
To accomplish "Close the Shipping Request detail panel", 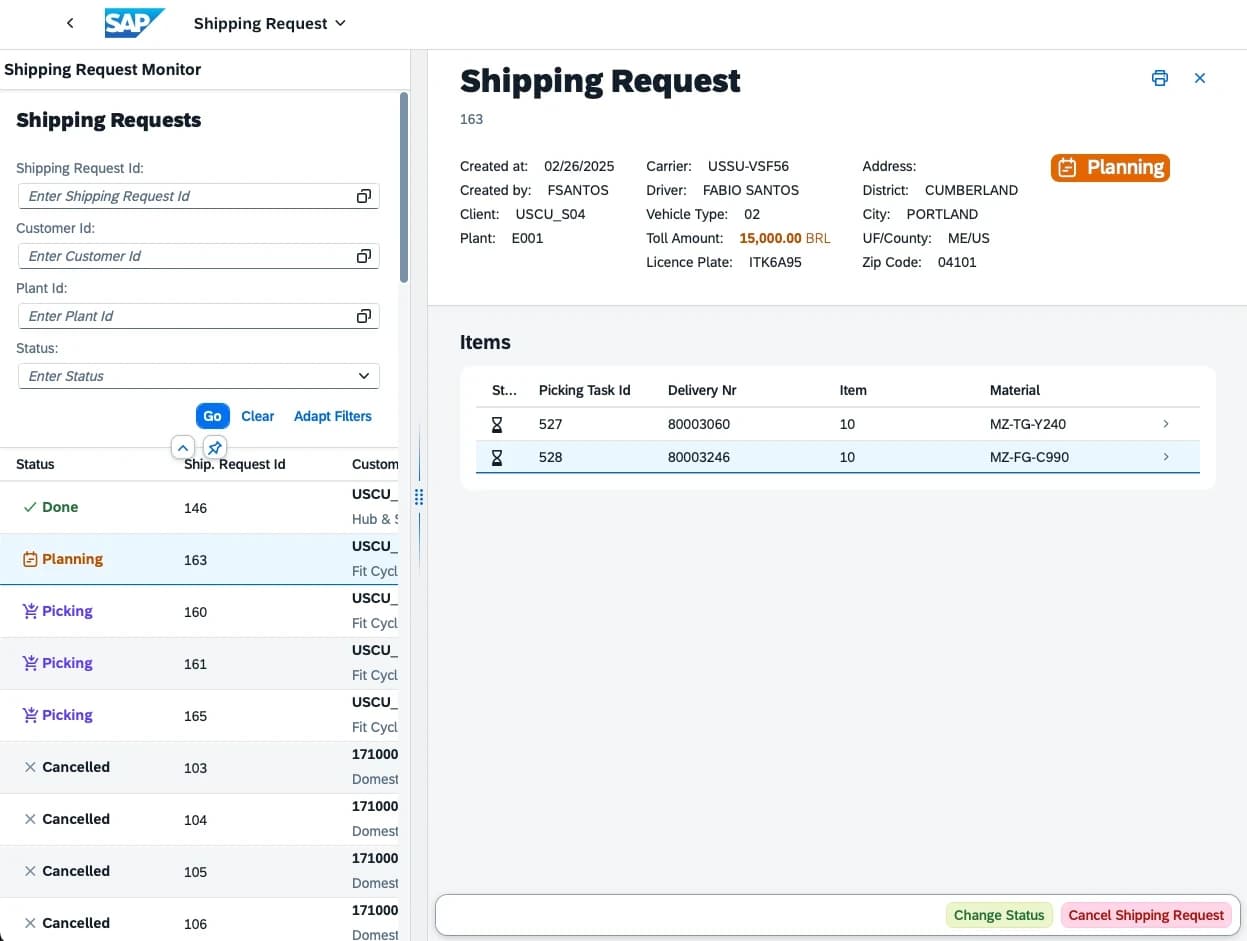I will (1200, 78).
